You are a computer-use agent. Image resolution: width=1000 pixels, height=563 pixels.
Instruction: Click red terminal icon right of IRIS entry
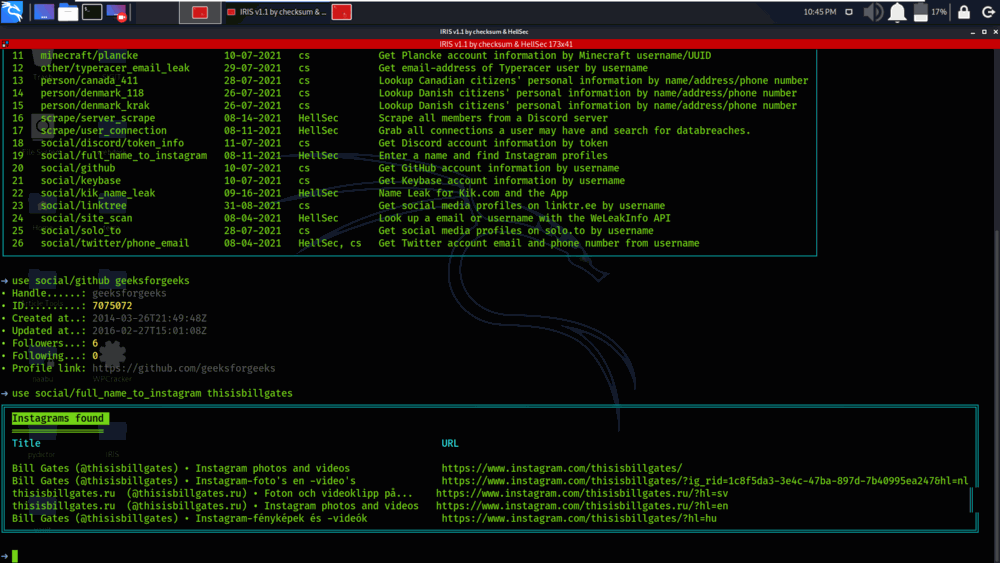(x=342, y=12)
